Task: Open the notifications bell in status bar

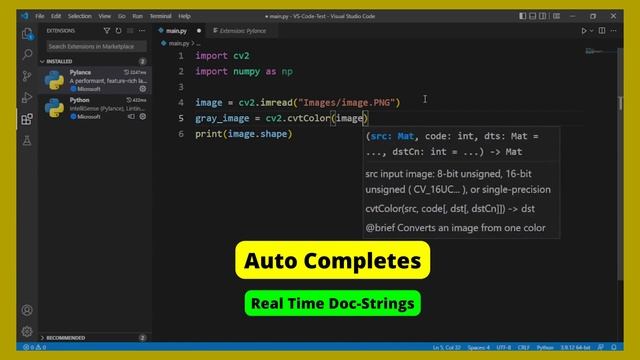Action: (x=614, y=347)
